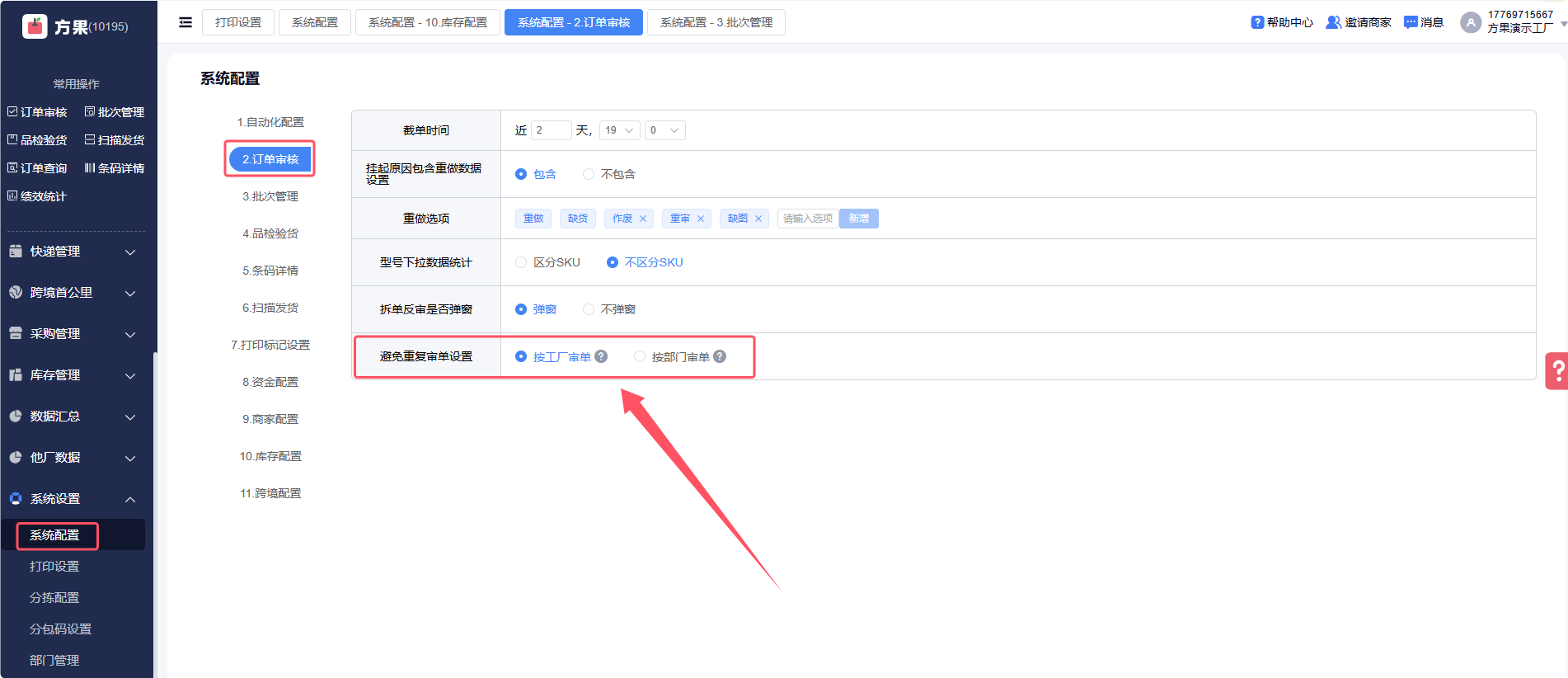Click help tooltip icon beside 按部门审单
1568x678 pixels.
click(720, 356)
